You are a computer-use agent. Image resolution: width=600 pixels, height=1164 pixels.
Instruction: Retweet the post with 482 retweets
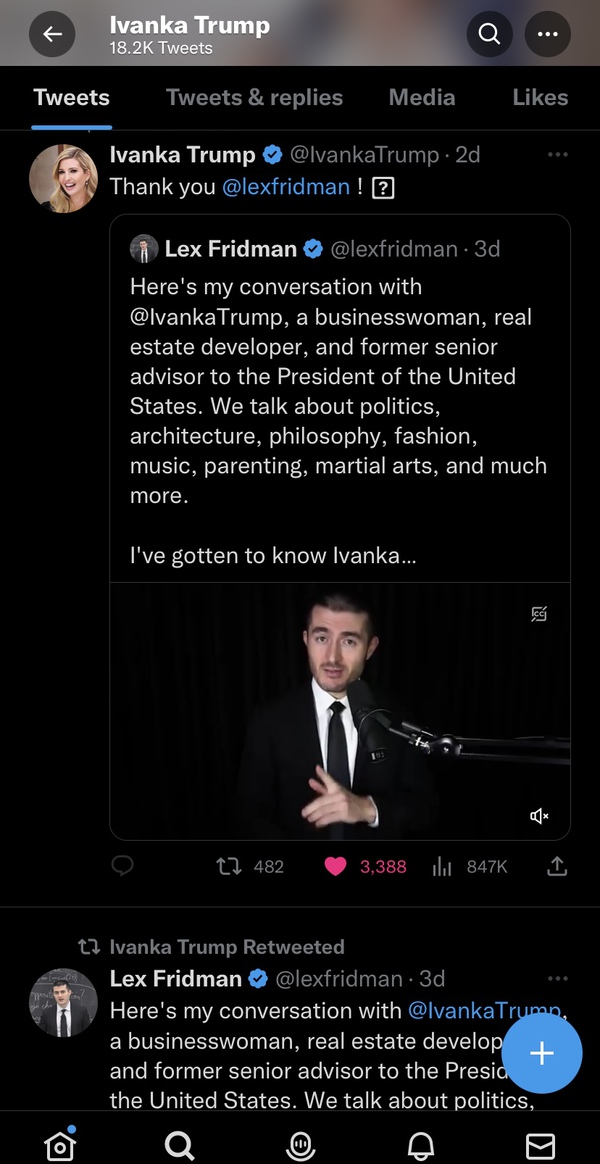[x=230, y=866]
